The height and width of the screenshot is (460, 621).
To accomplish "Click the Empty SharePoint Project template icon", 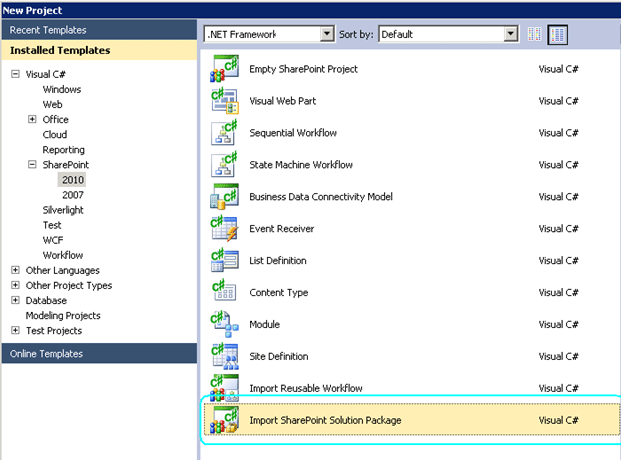I will click(224, 69).
